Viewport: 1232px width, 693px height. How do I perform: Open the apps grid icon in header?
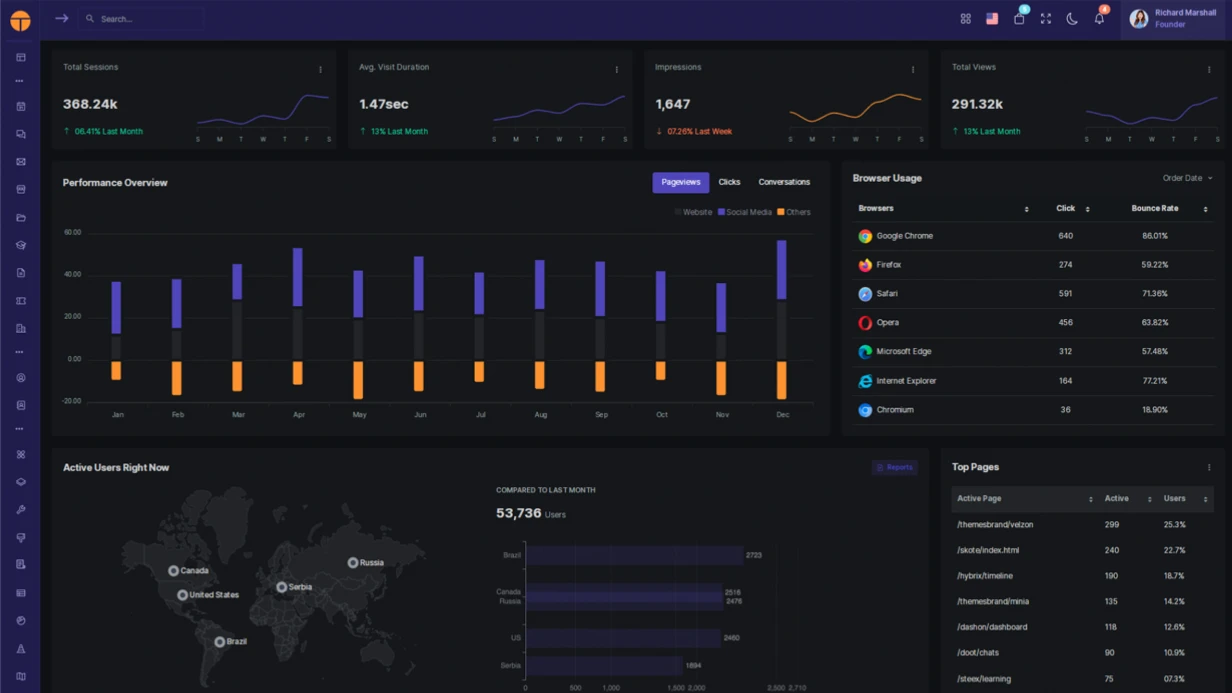(965, 19)
